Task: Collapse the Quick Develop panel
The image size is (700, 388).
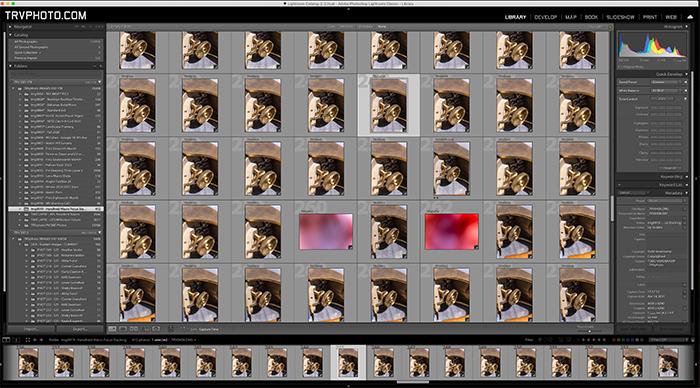Action: pyautogui.click(x=686, y=74)
